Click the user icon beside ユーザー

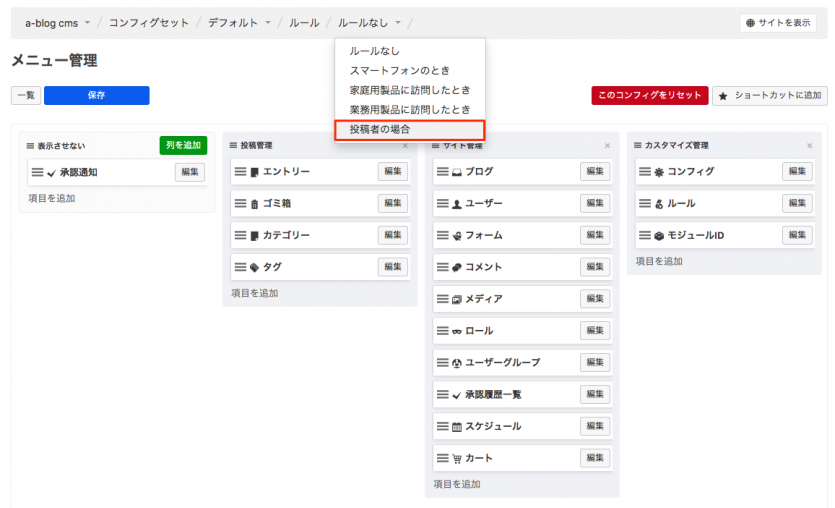(456, 204)
